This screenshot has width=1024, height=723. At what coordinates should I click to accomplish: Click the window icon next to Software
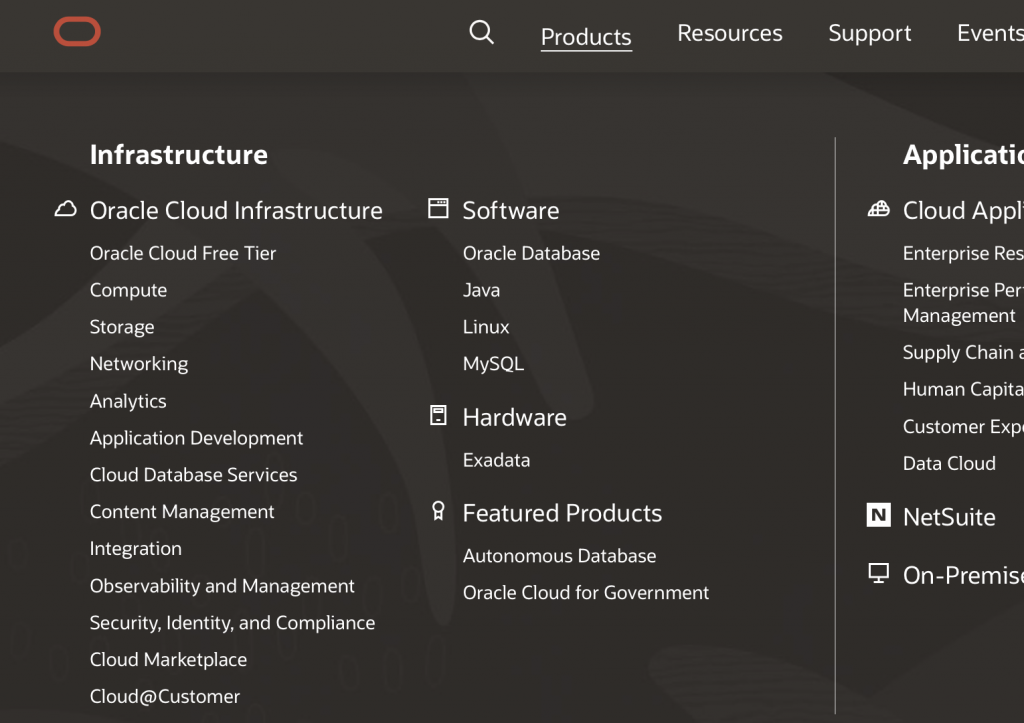[x=438, y=208]
